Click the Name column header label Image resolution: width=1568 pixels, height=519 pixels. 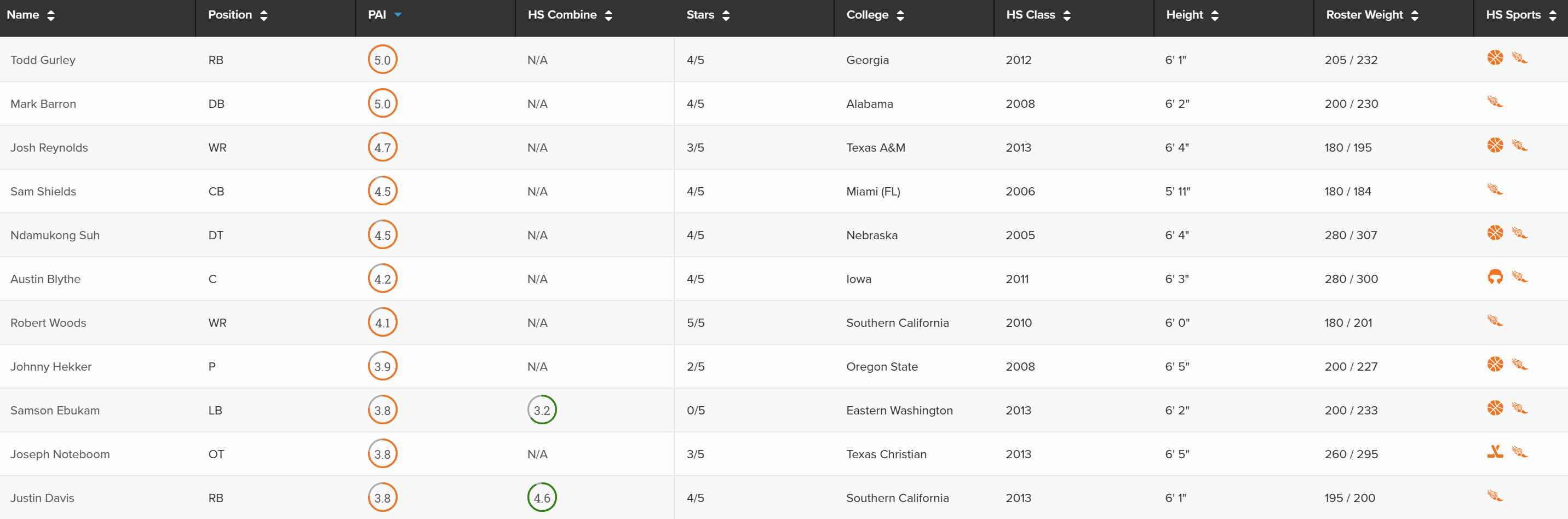[x=22, y=15]
